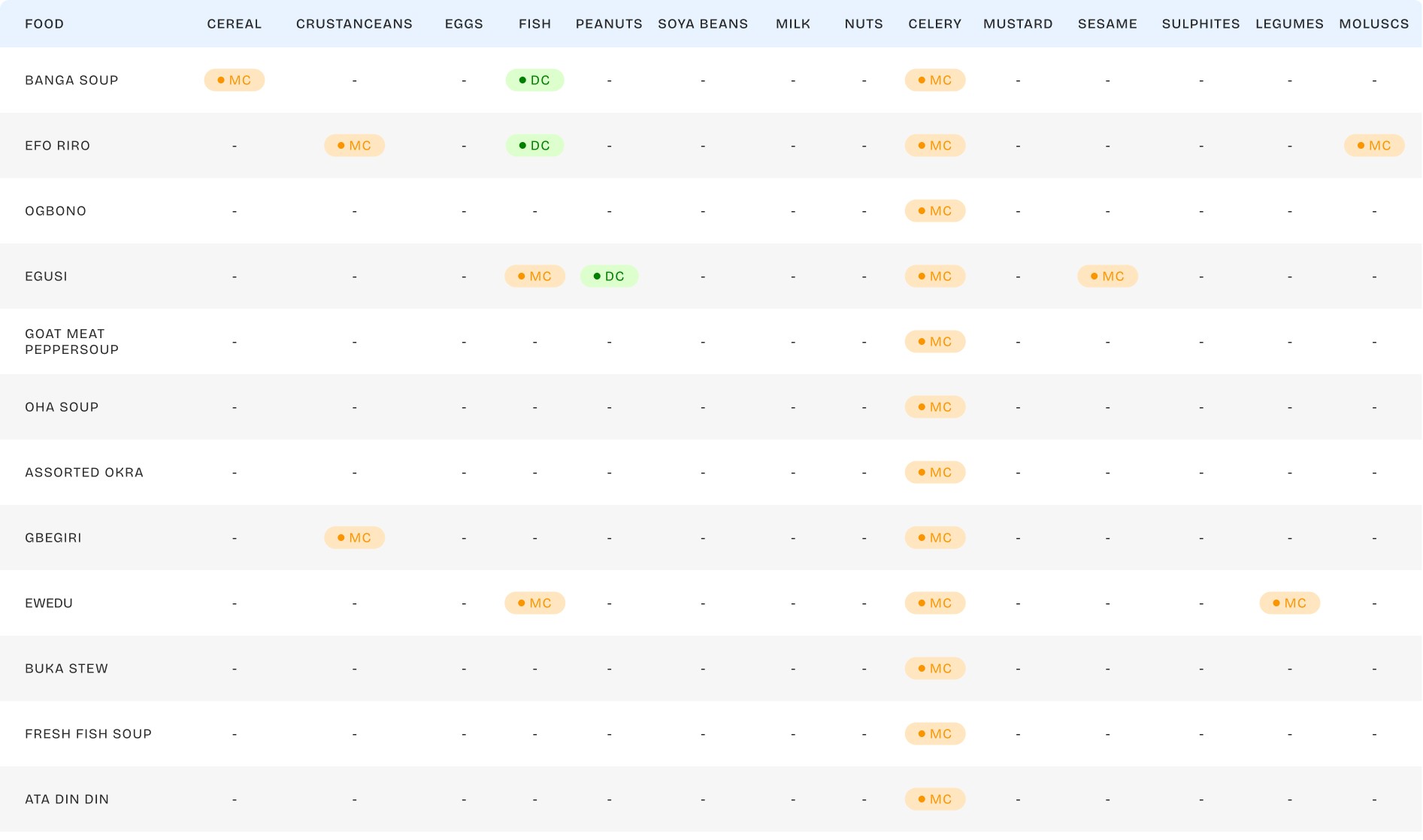Viewport: 1423px width, 840px height.
Task: Click the Efo Riro moluscs MC badge
Action: tap(1373, 146)
